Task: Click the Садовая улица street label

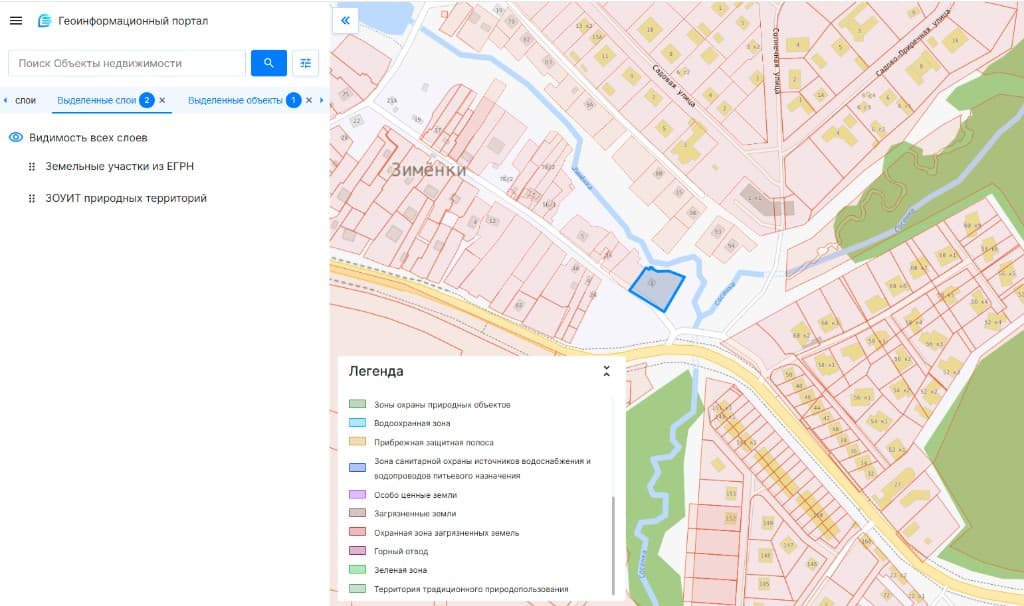Action: pyautogui.click(x=673, y=85)
